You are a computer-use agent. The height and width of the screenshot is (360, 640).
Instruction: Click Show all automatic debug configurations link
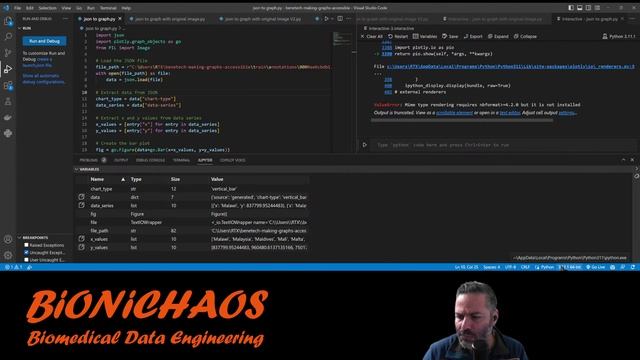click(x=43, y=79)
